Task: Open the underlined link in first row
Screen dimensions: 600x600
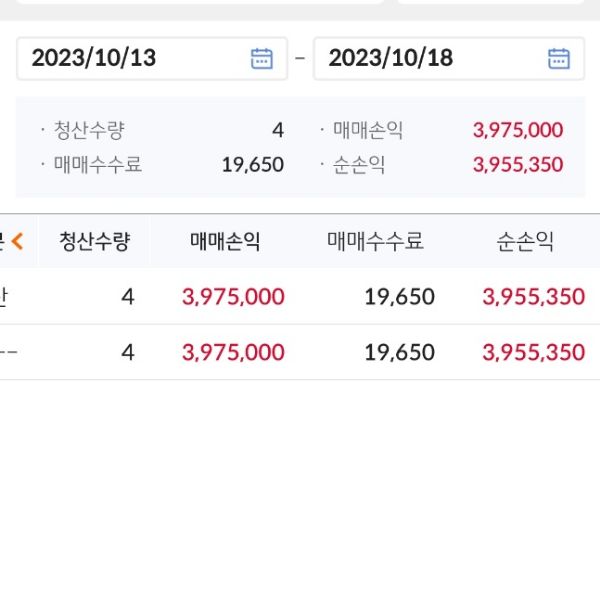Action: [x=5, y=296]
